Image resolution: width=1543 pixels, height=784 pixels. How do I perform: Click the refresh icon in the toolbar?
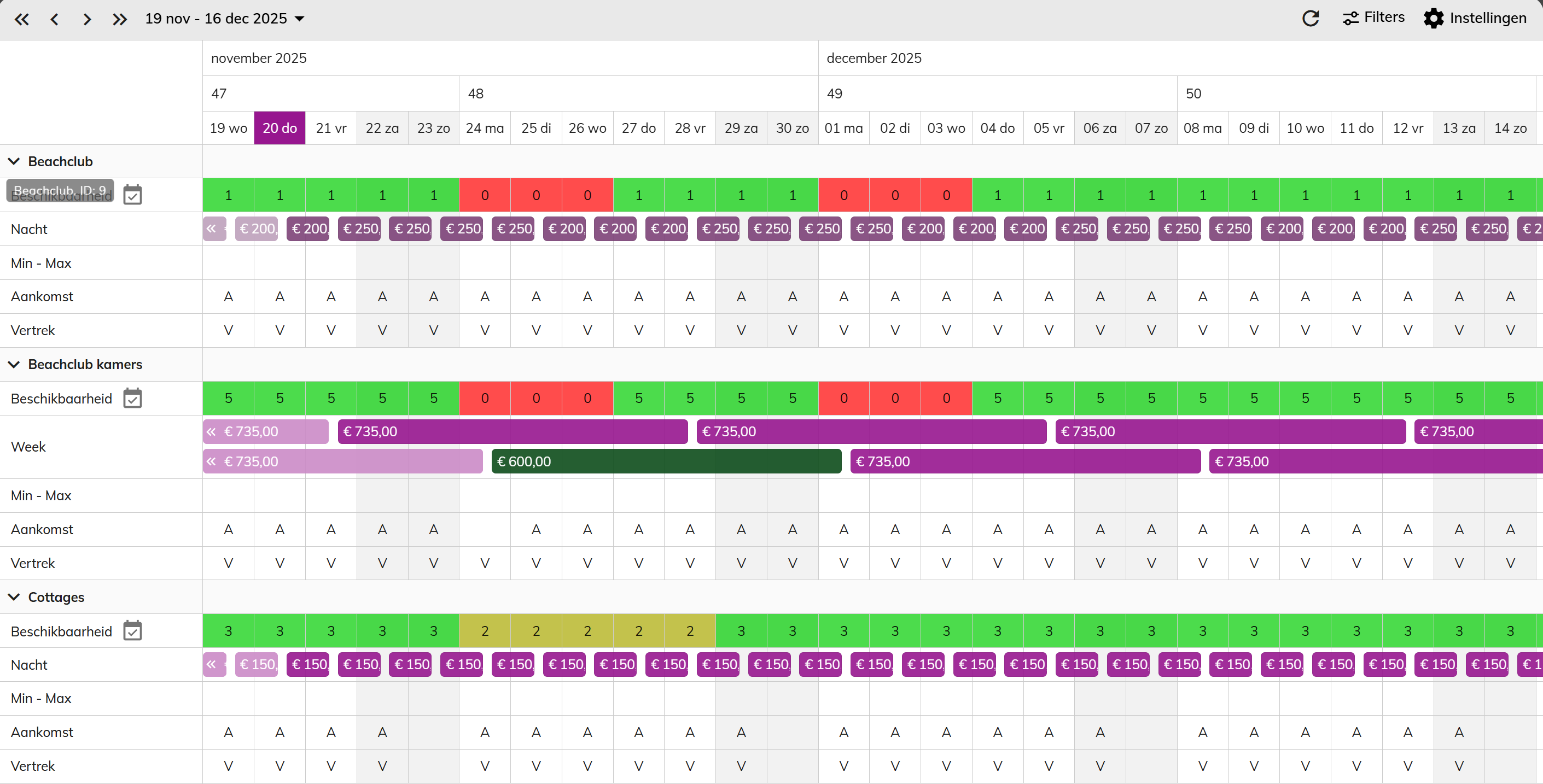click(1310, 19)
